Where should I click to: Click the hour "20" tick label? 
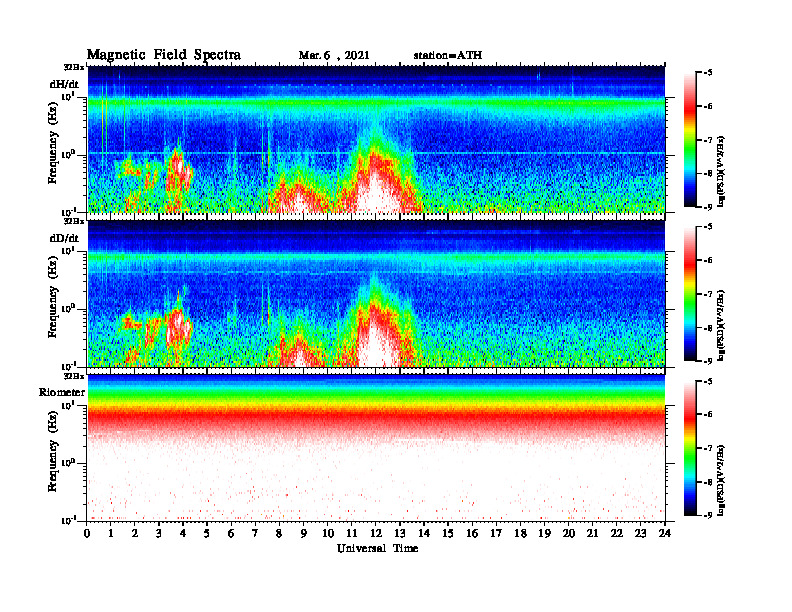568,533
